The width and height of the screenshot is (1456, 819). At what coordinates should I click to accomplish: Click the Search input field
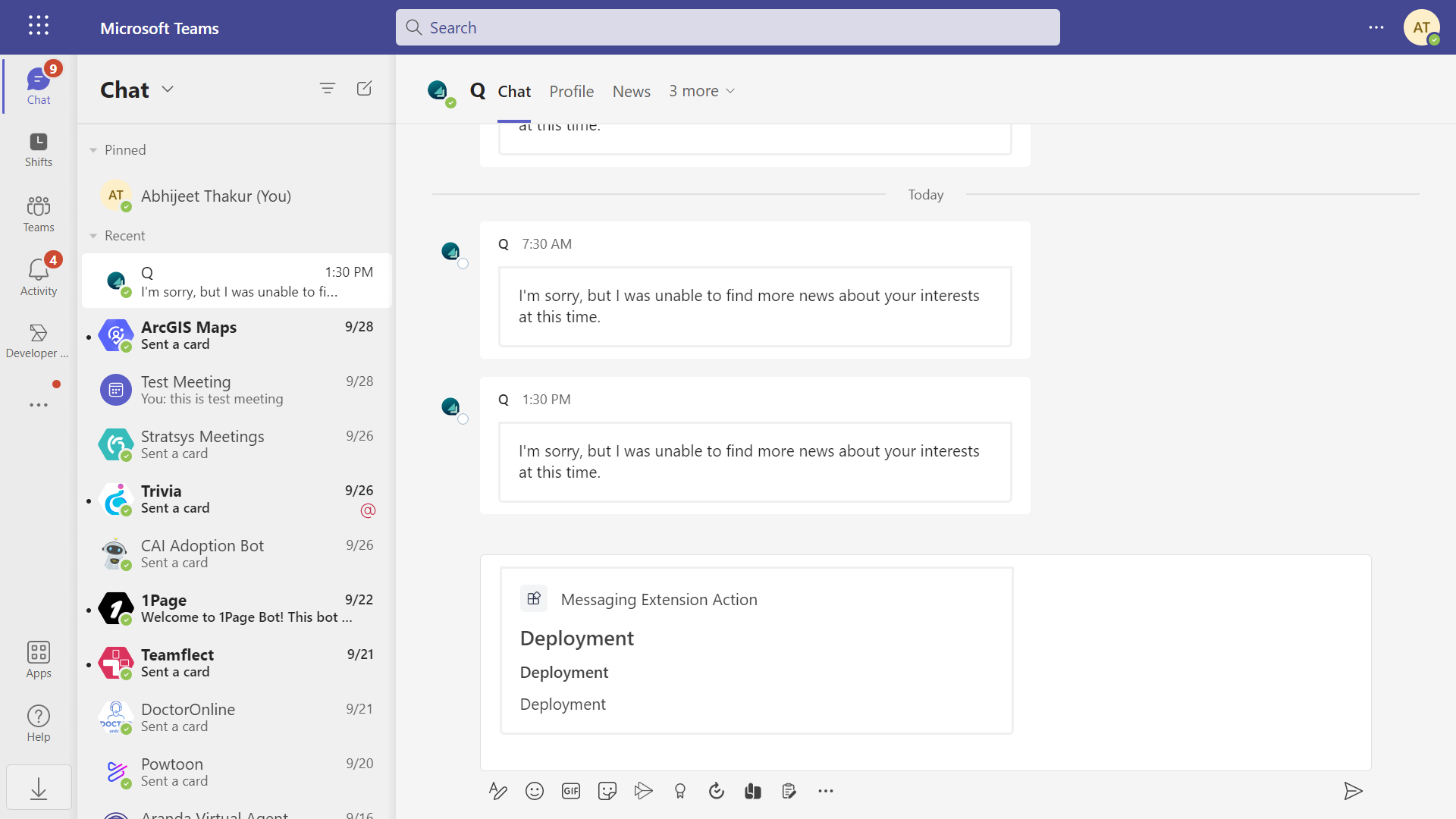pyautogui.click(x=728, y=27)
